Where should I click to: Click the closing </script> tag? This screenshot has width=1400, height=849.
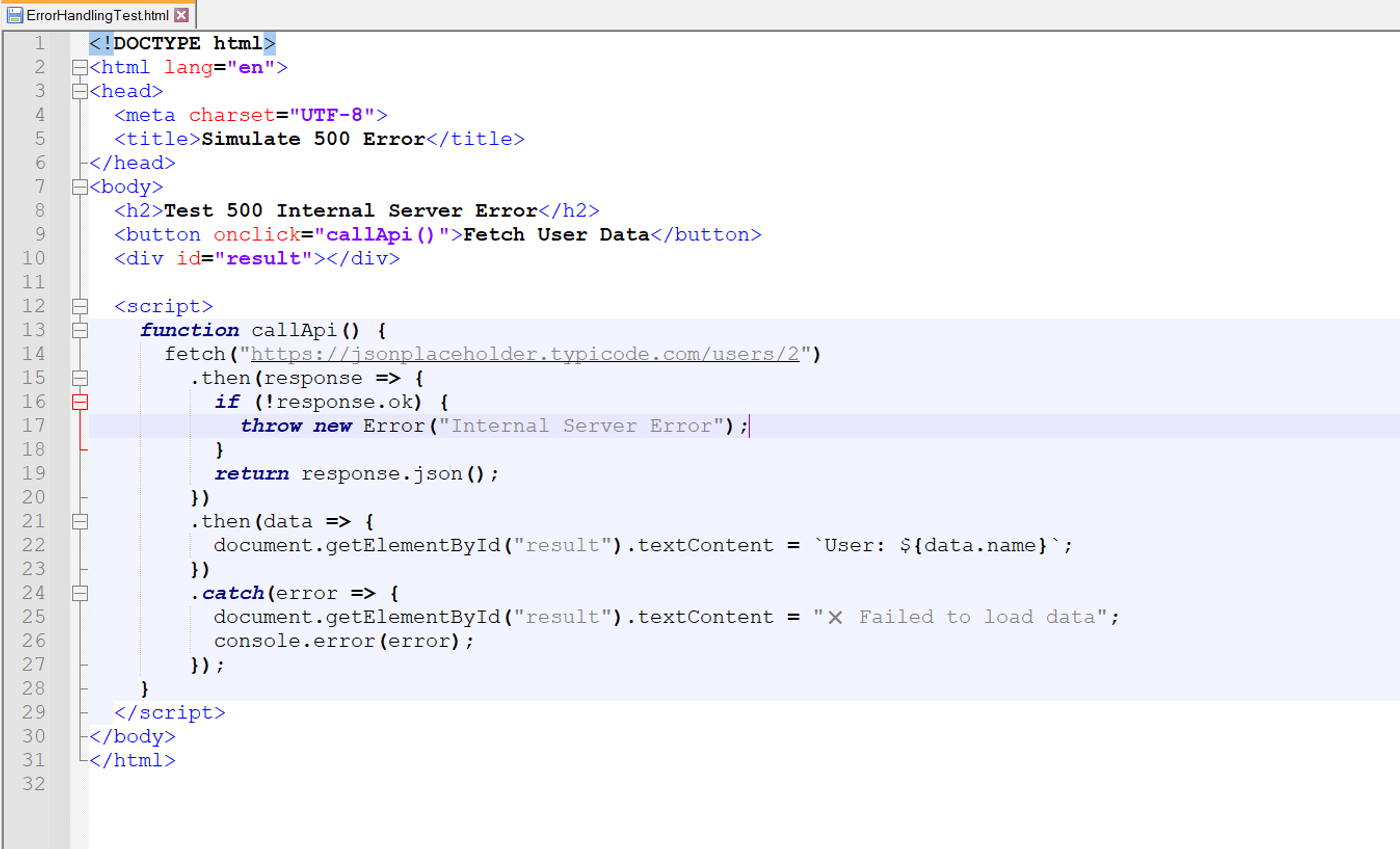click(170, 713)
